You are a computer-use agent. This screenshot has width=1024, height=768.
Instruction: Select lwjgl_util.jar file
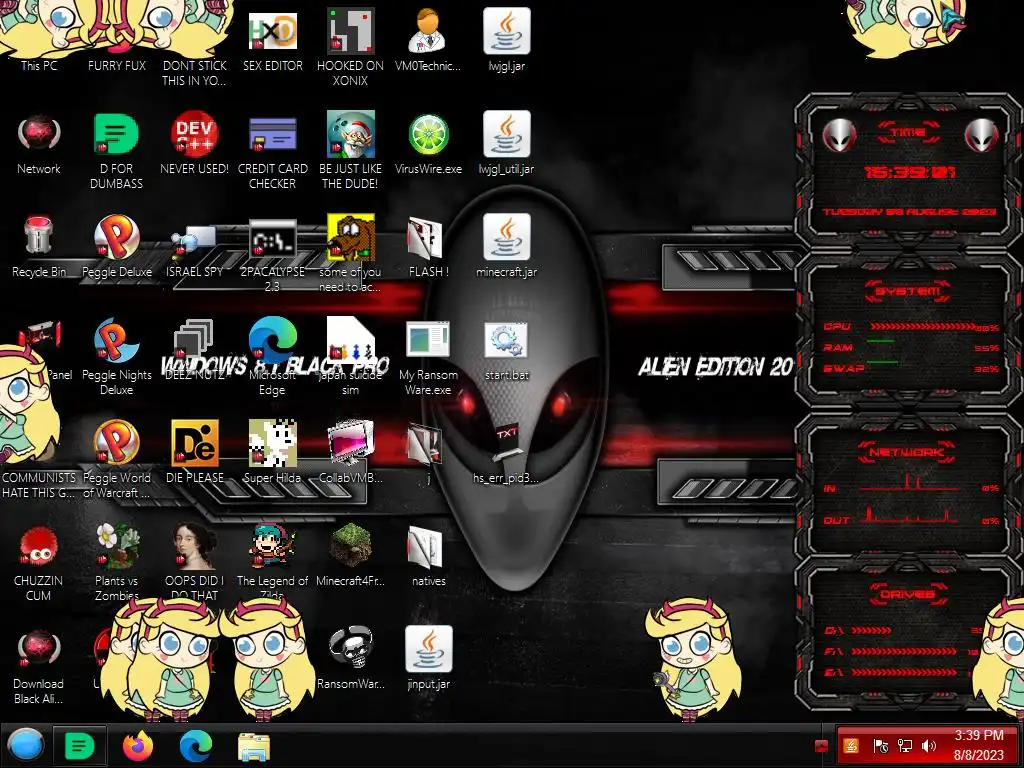(x=506, y=143)
